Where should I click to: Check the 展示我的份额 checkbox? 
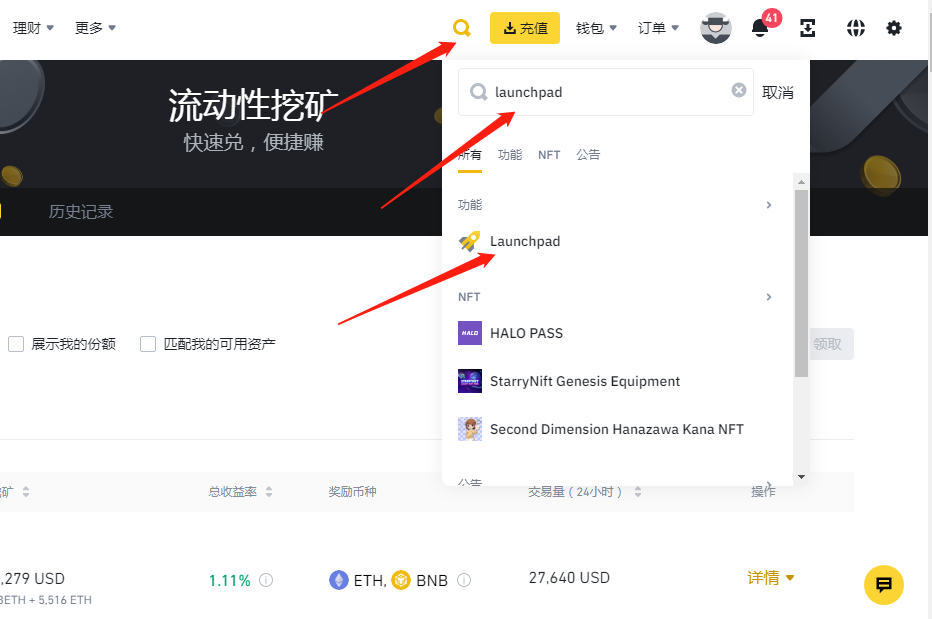point(16,344)
